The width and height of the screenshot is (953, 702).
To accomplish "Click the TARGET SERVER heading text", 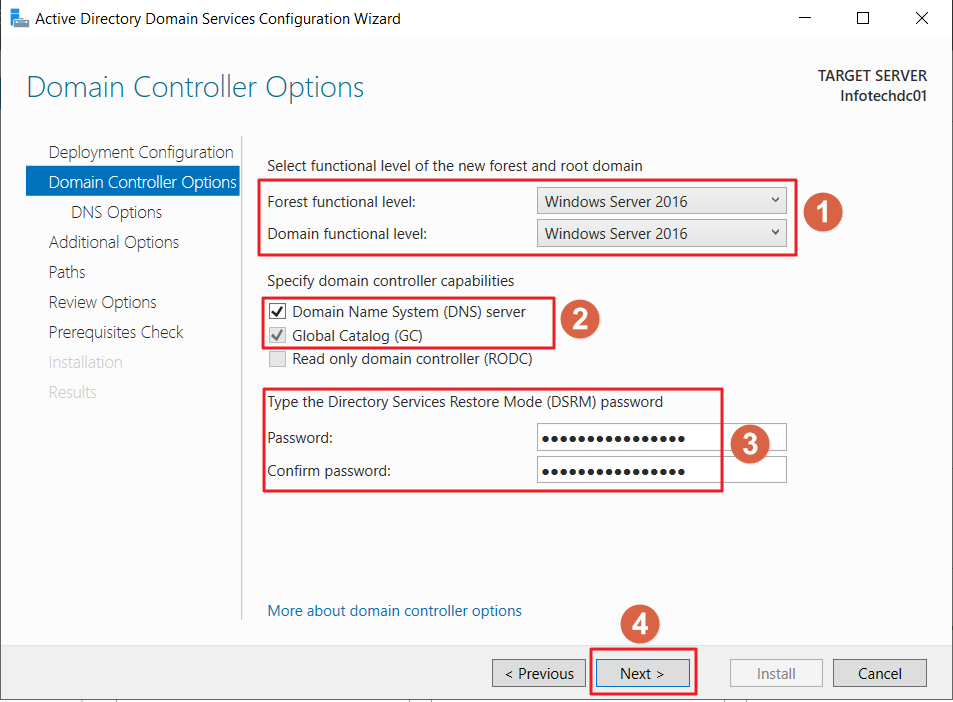I will click(x=872, y=76).
